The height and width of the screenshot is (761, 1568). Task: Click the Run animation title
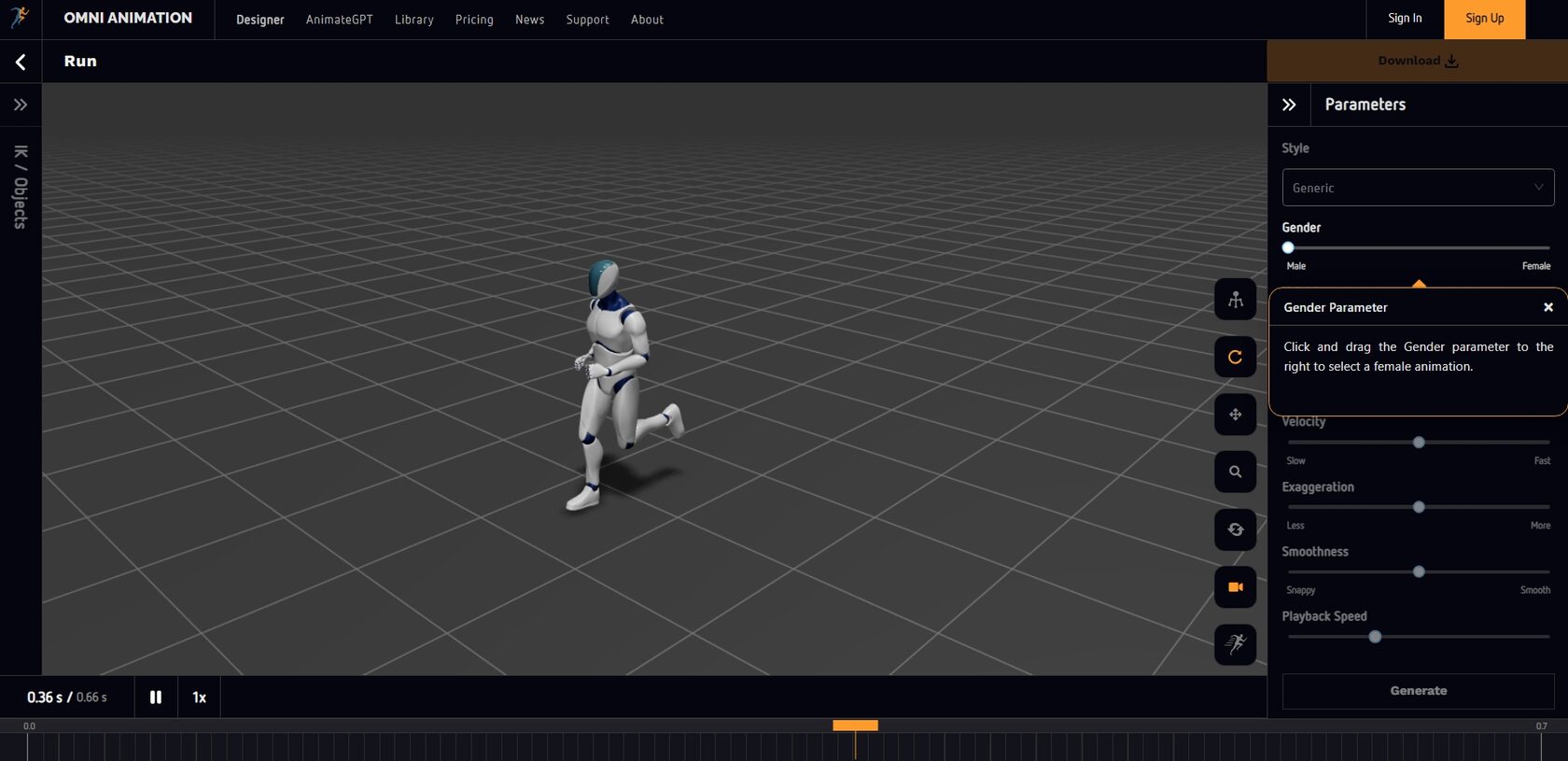tap(80, 61)
